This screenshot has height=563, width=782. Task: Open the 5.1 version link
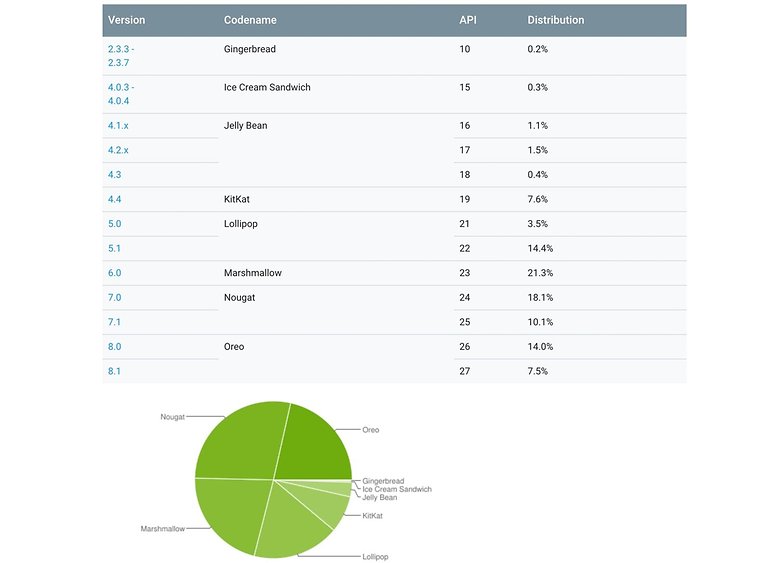(114, 248)
